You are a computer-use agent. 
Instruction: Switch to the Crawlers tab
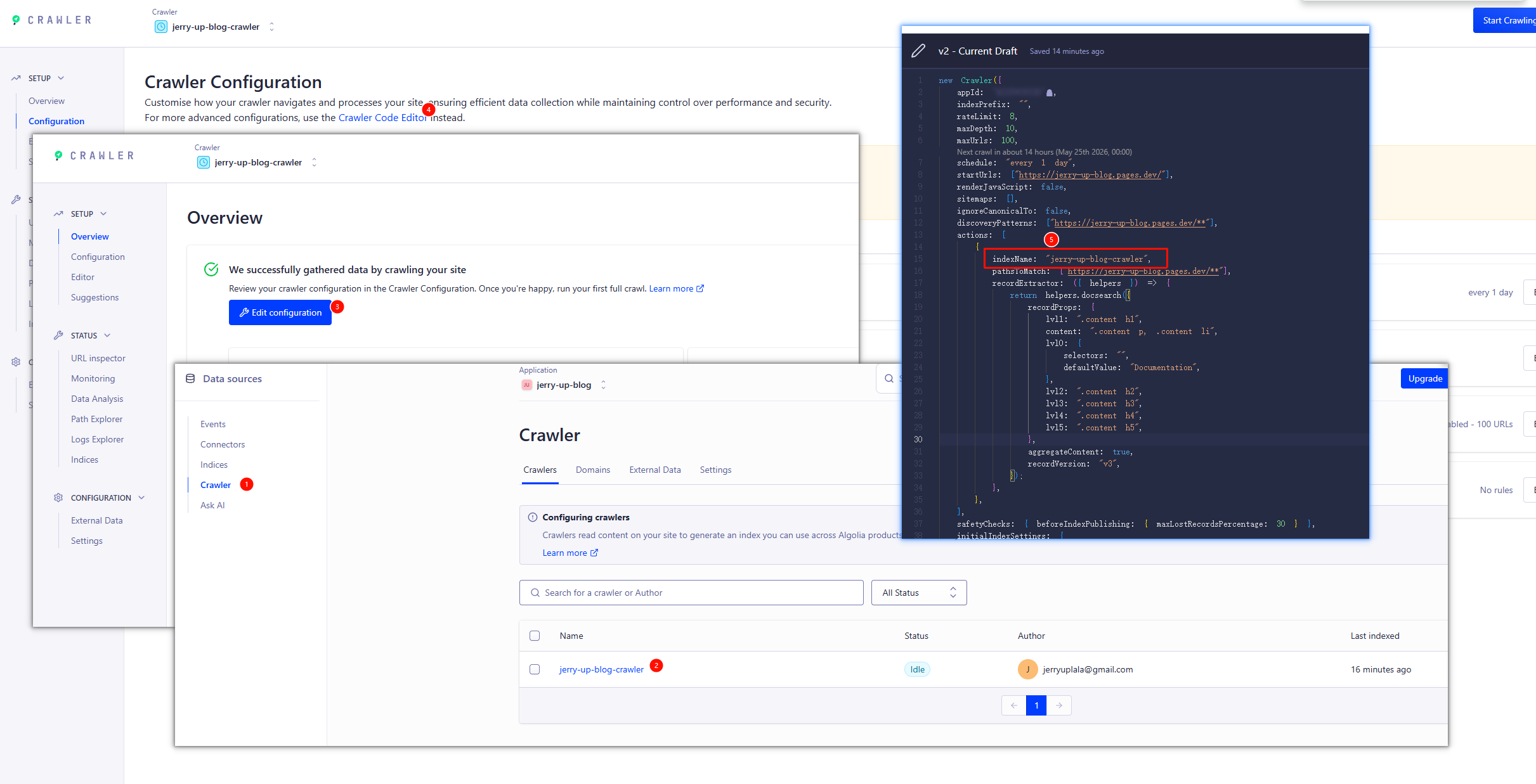click(540, 470)
